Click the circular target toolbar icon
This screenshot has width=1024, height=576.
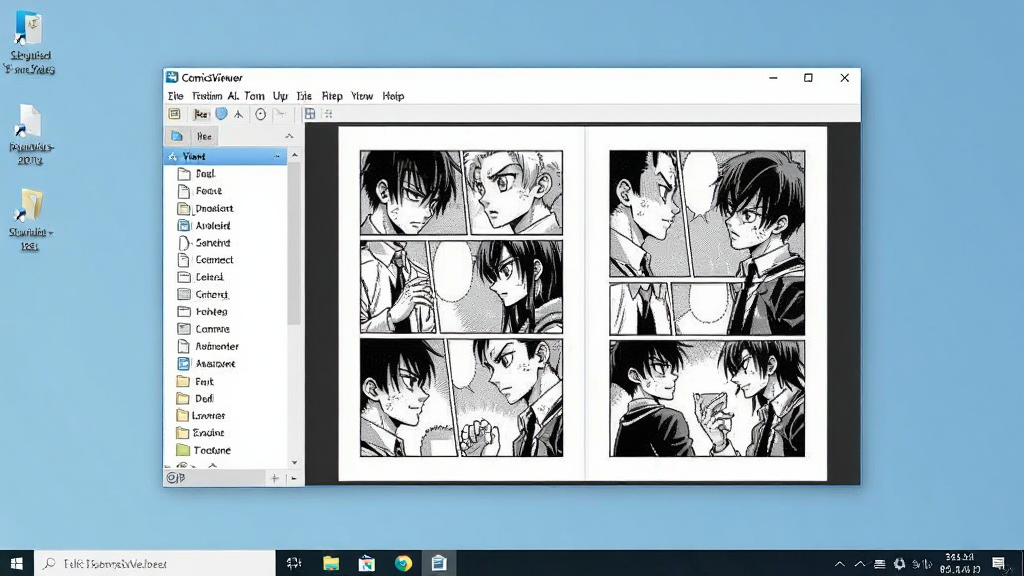coord(261,114)
